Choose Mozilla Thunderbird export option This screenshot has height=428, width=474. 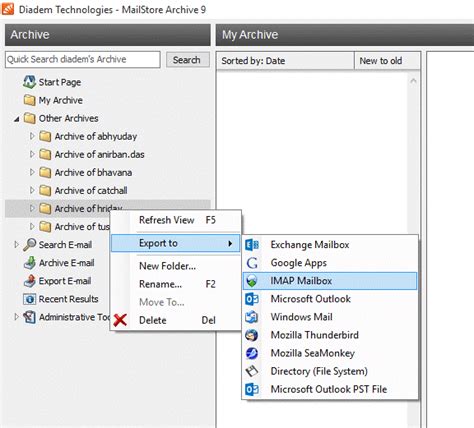(330, 335)
